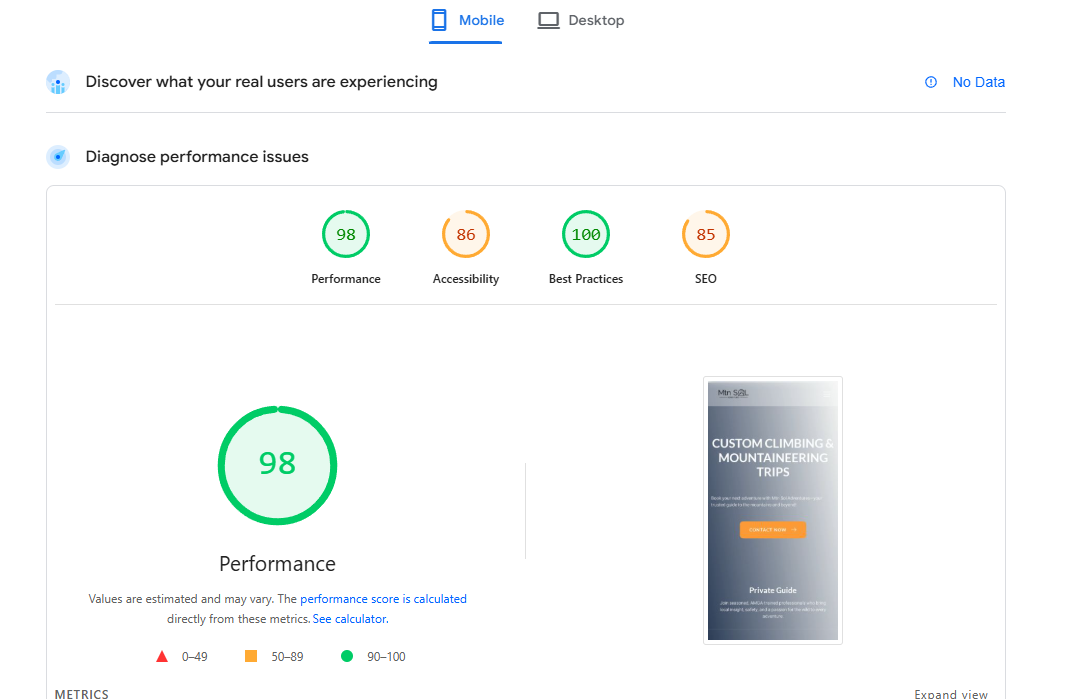Click the red triangle 0–49 legend marker

tap(162, 657)
